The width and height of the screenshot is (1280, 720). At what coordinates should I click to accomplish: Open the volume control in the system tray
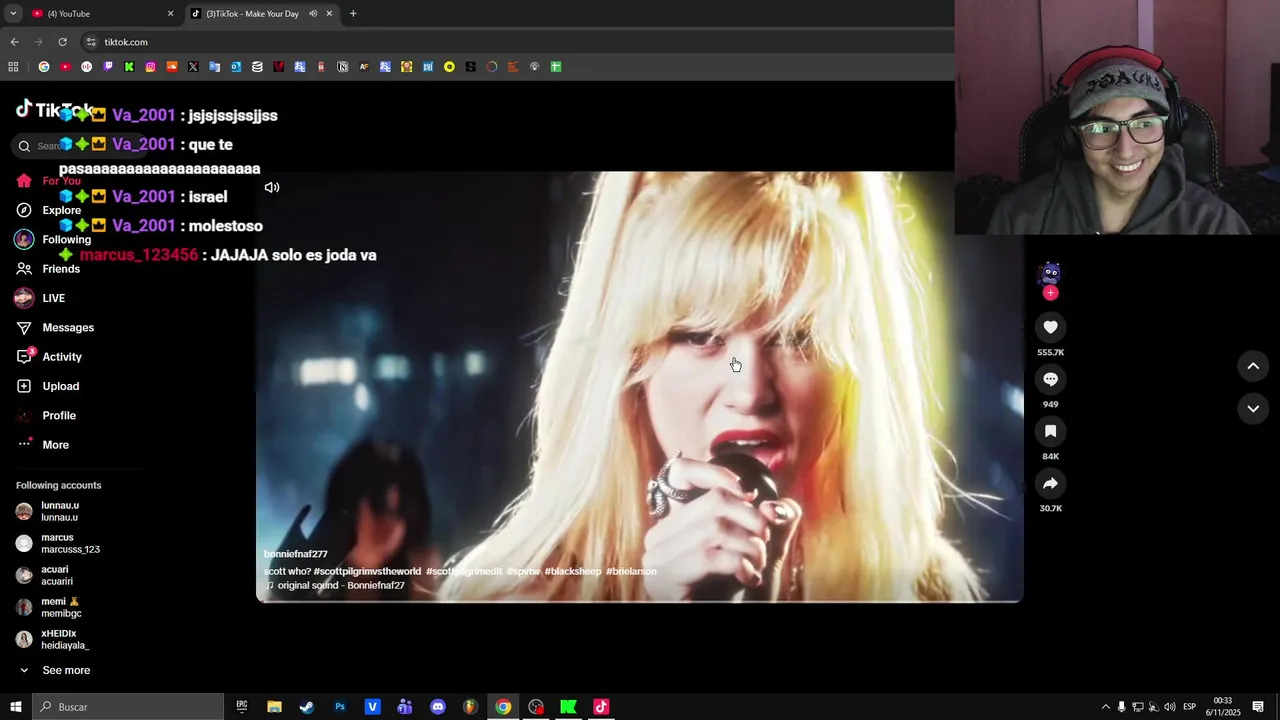1170,707
